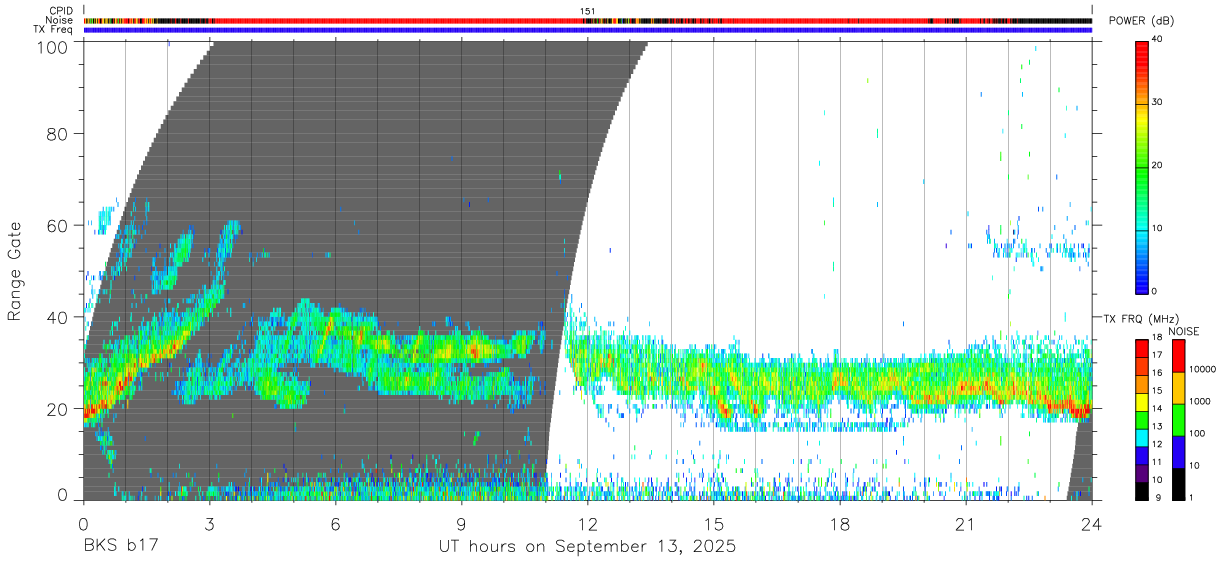The image size is (1228, 567).
Task: Click the 0 label on the Range Gate axis
Action: coord(62,494)
